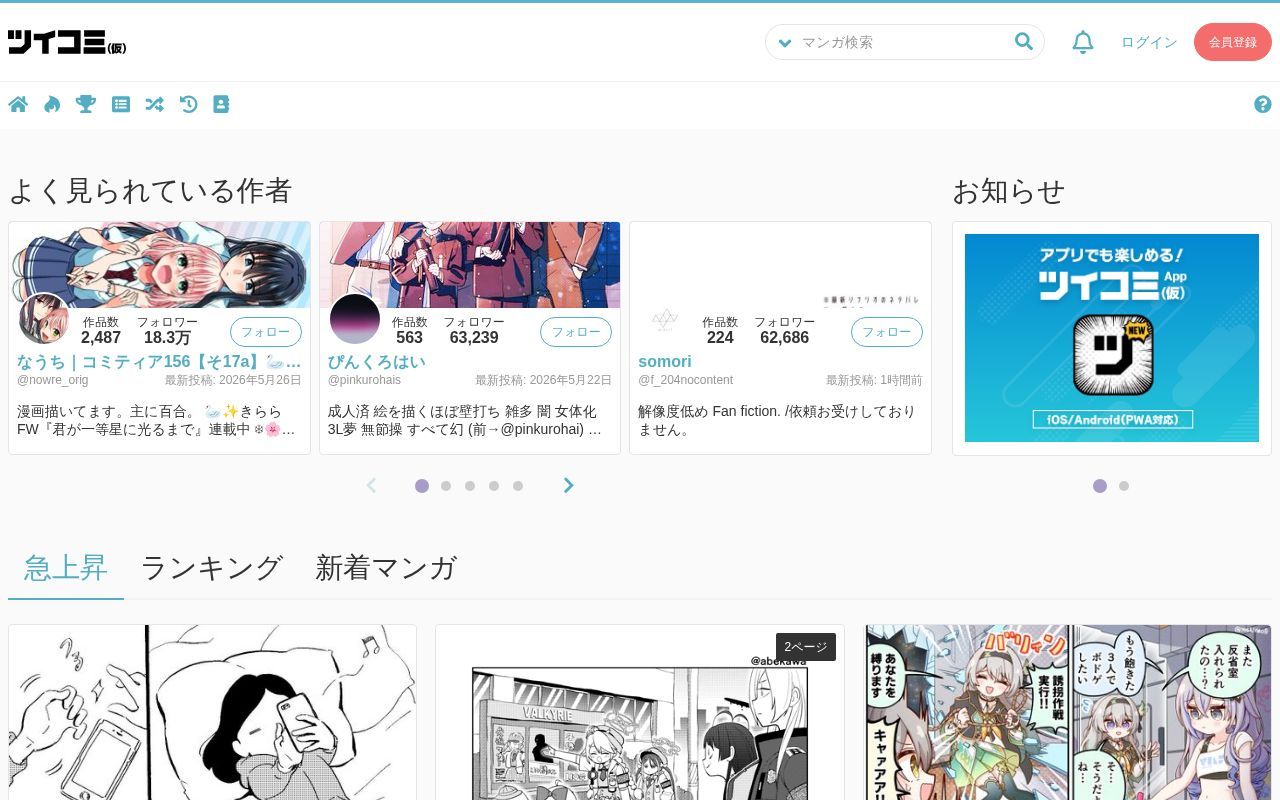This screenshot has height=800, width=1280.
Task: Click the @pinkurohais handle
Action: click(x=364, y=380)
